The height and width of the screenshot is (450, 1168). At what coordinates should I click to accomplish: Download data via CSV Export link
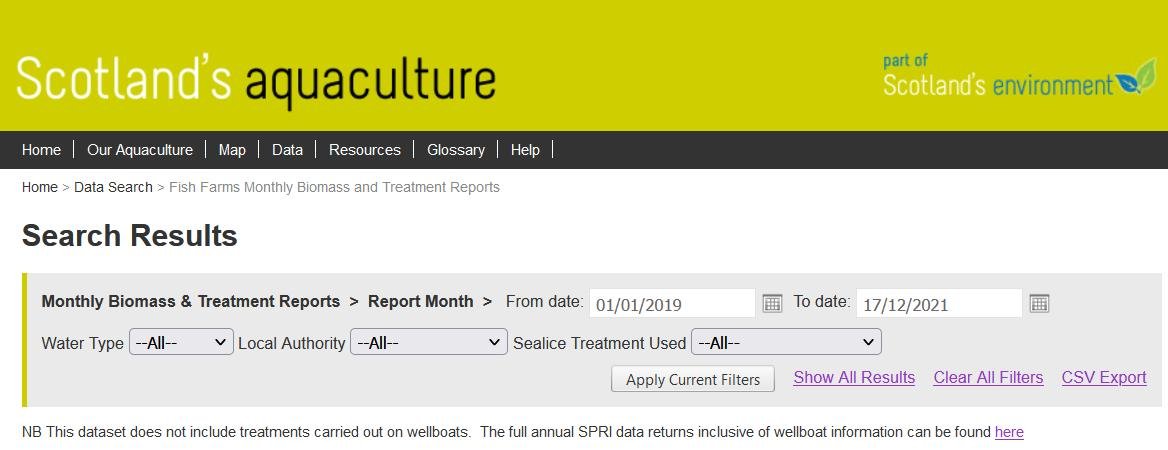(x=1104, y=378)
